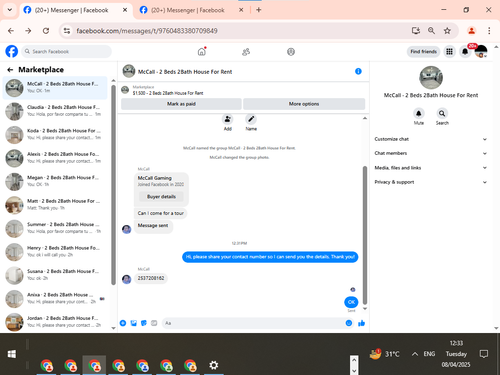Click the sent OK message bubble
Screen dimensions: 500x375
pos(351,302)
